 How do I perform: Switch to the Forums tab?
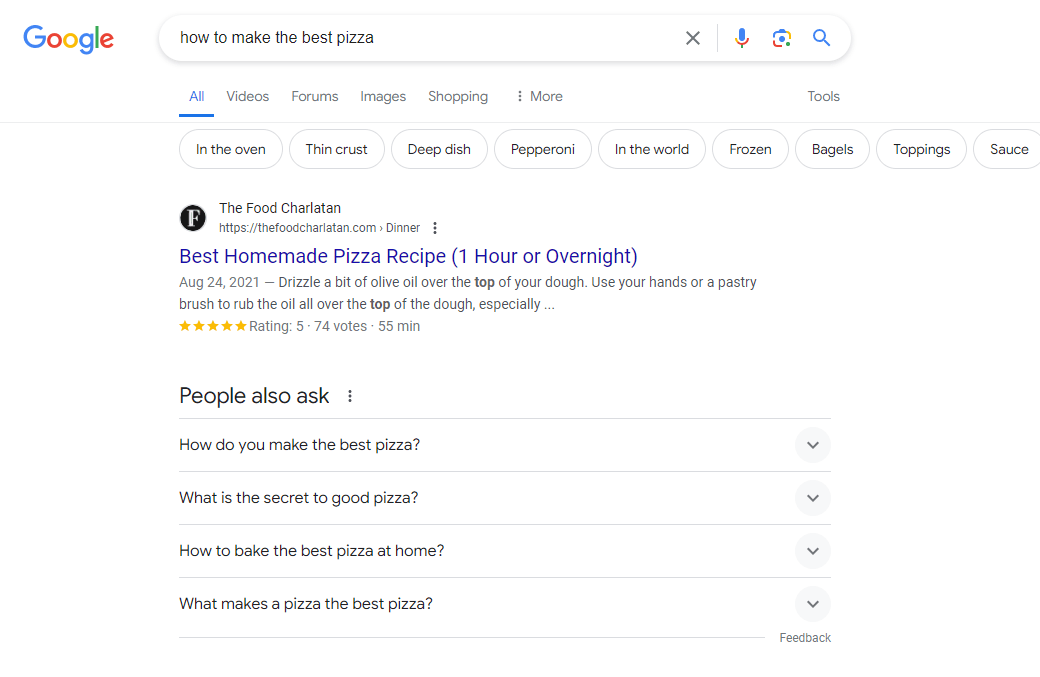314,96
